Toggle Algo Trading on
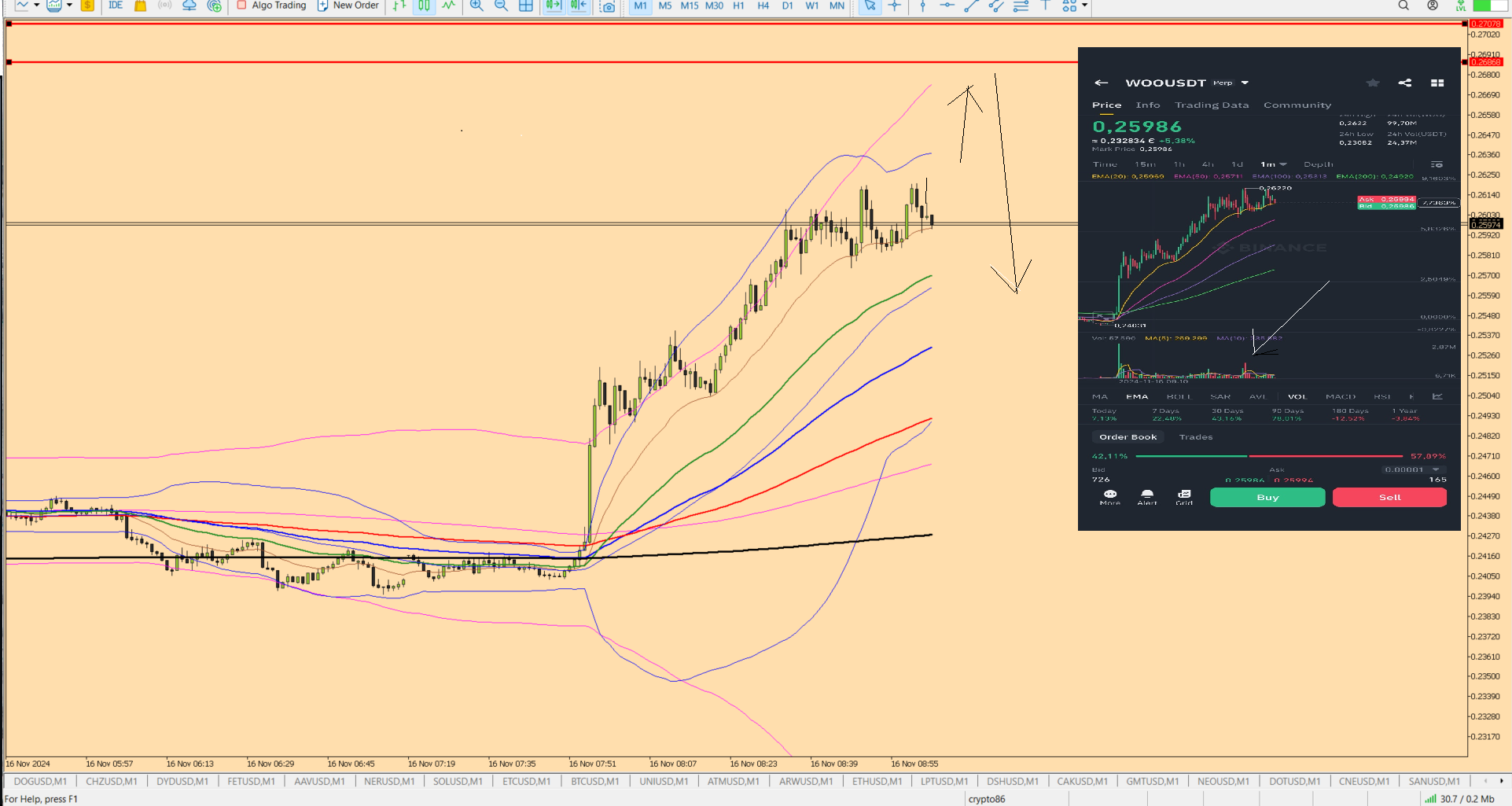This screenshot has height=806, width=1512. point(272,6)
